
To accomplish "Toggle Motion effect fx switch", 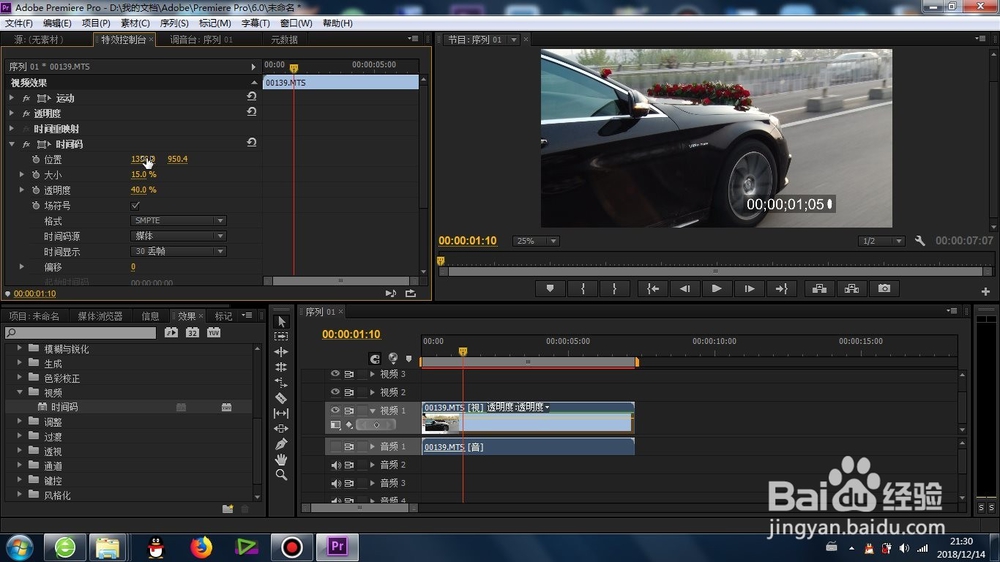I will coord(26,98).
